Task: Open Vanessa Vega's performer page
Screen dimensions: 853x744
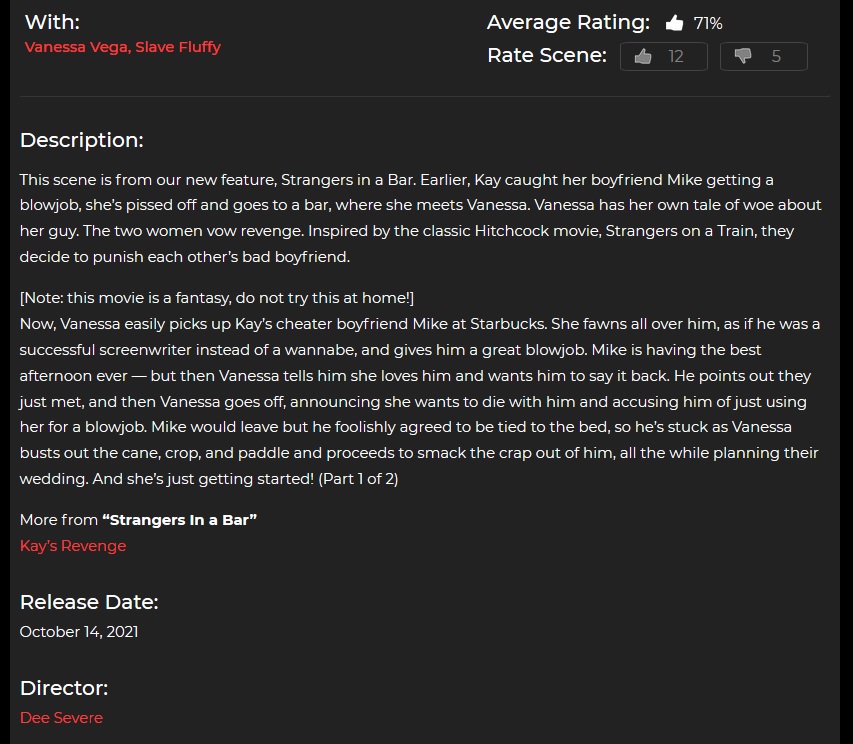Action: coord(76,47)
